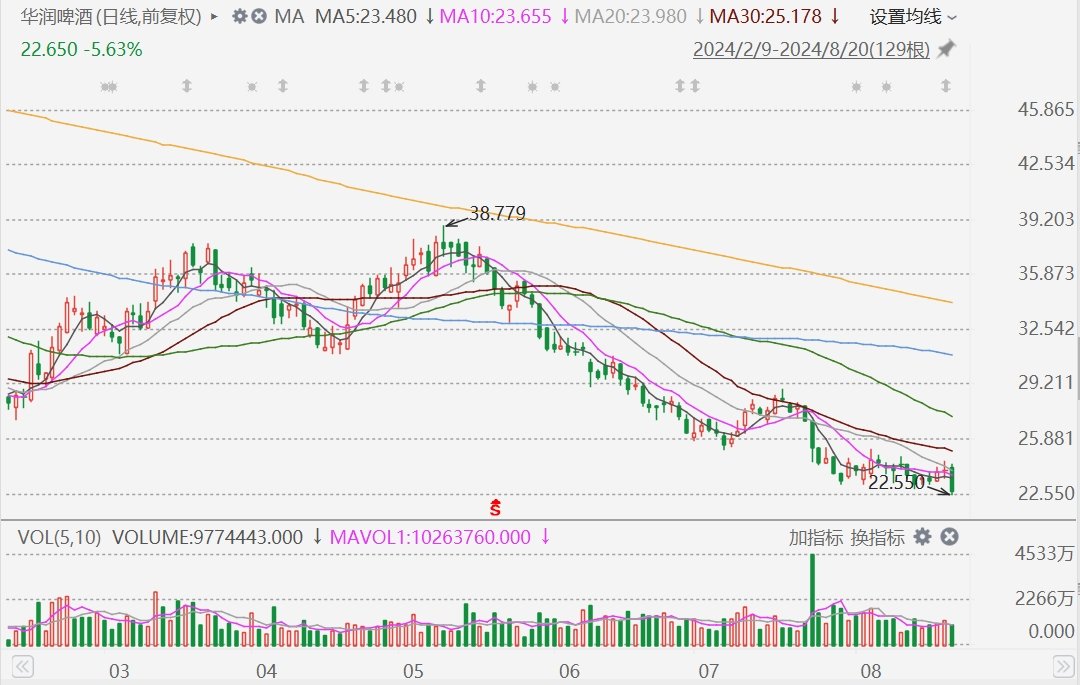Toggle MA10 moving average line visibility
The image size is (1080, 685).
click(498, 17)
